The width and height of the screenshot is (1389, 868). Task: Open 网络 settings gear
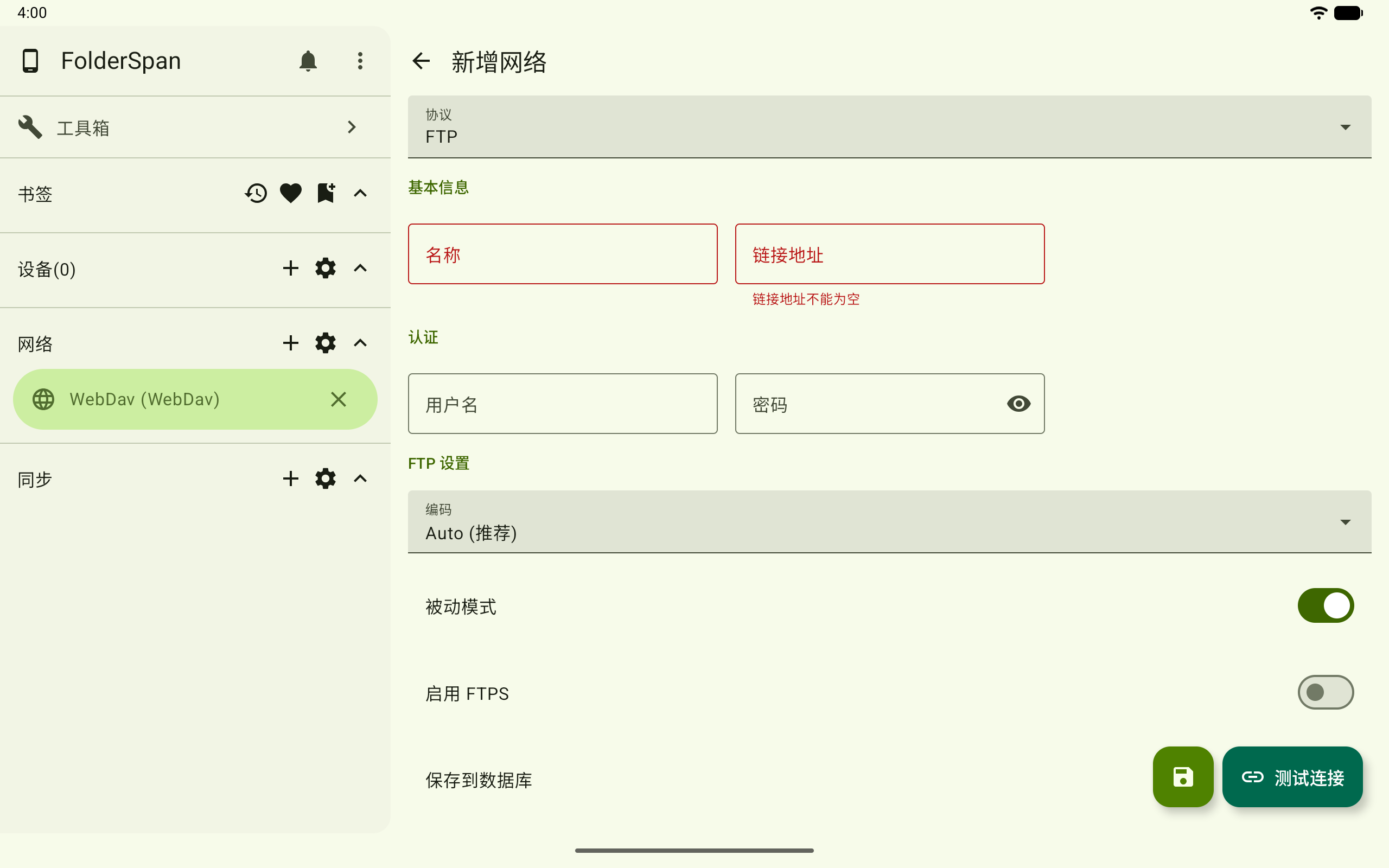326,343
